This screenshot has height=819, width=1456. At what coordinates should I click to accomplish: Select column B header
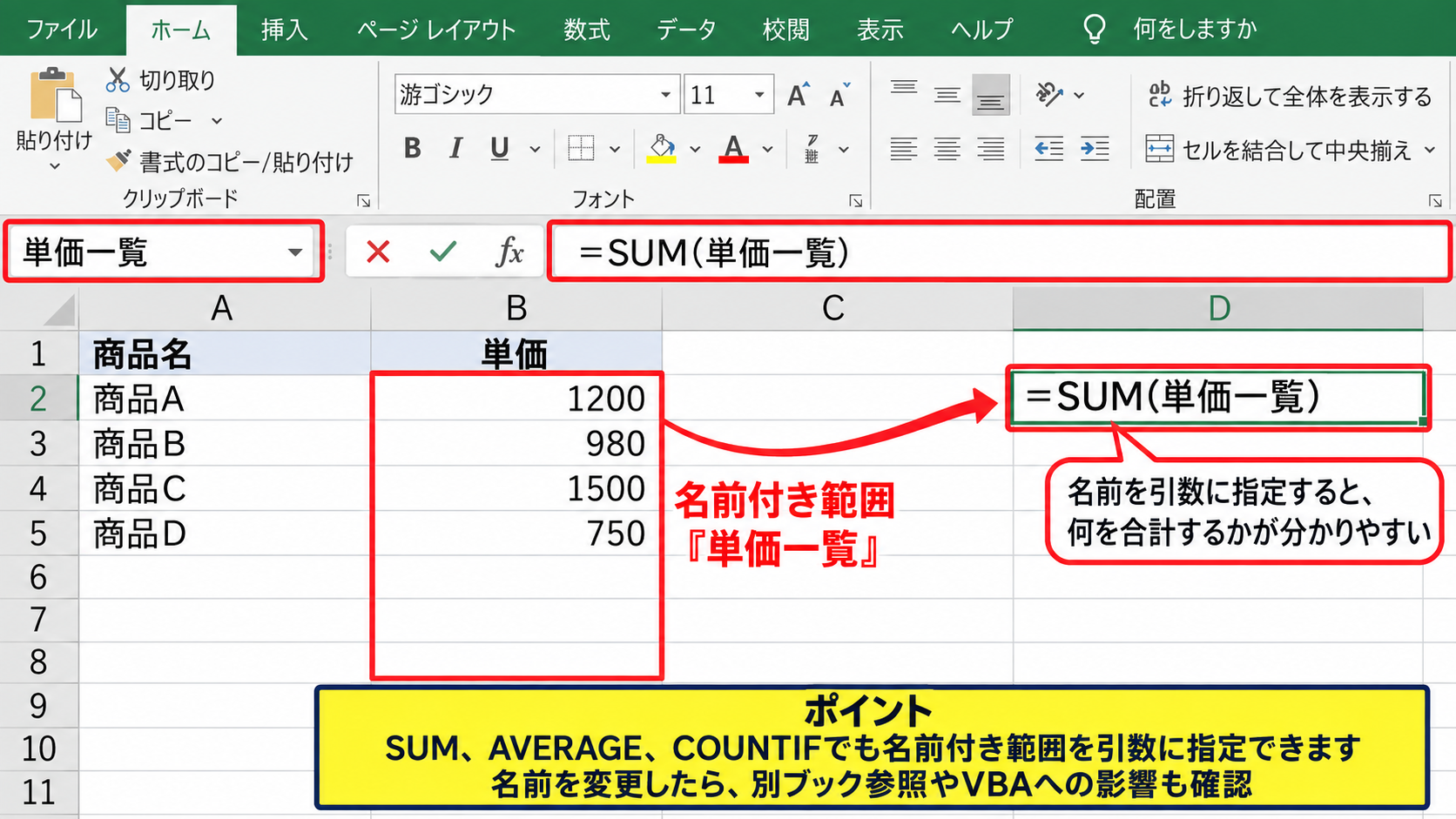[x=516, y=308]
